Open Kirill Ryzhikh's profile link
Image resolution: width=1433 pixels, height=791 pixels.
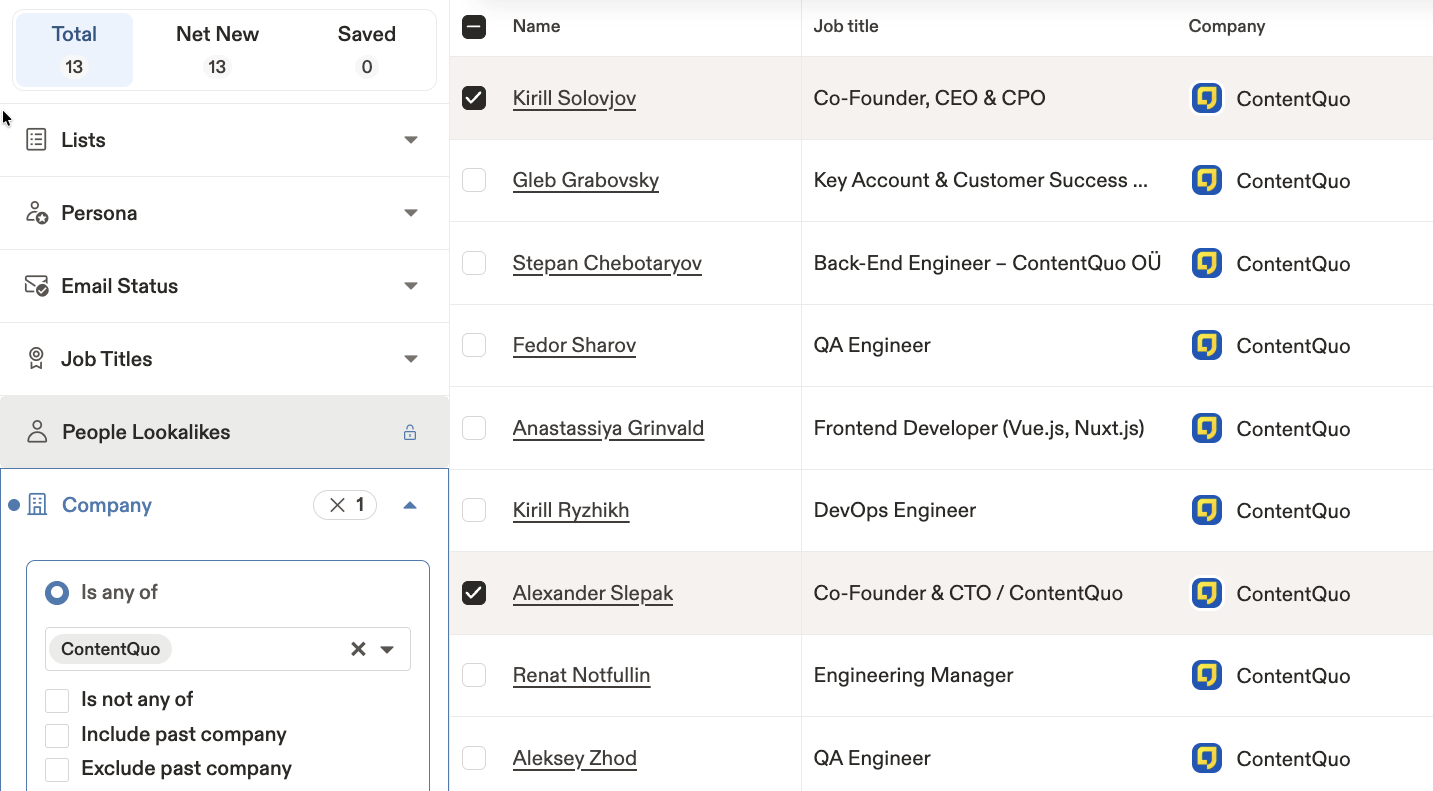[x=571, y=510]
